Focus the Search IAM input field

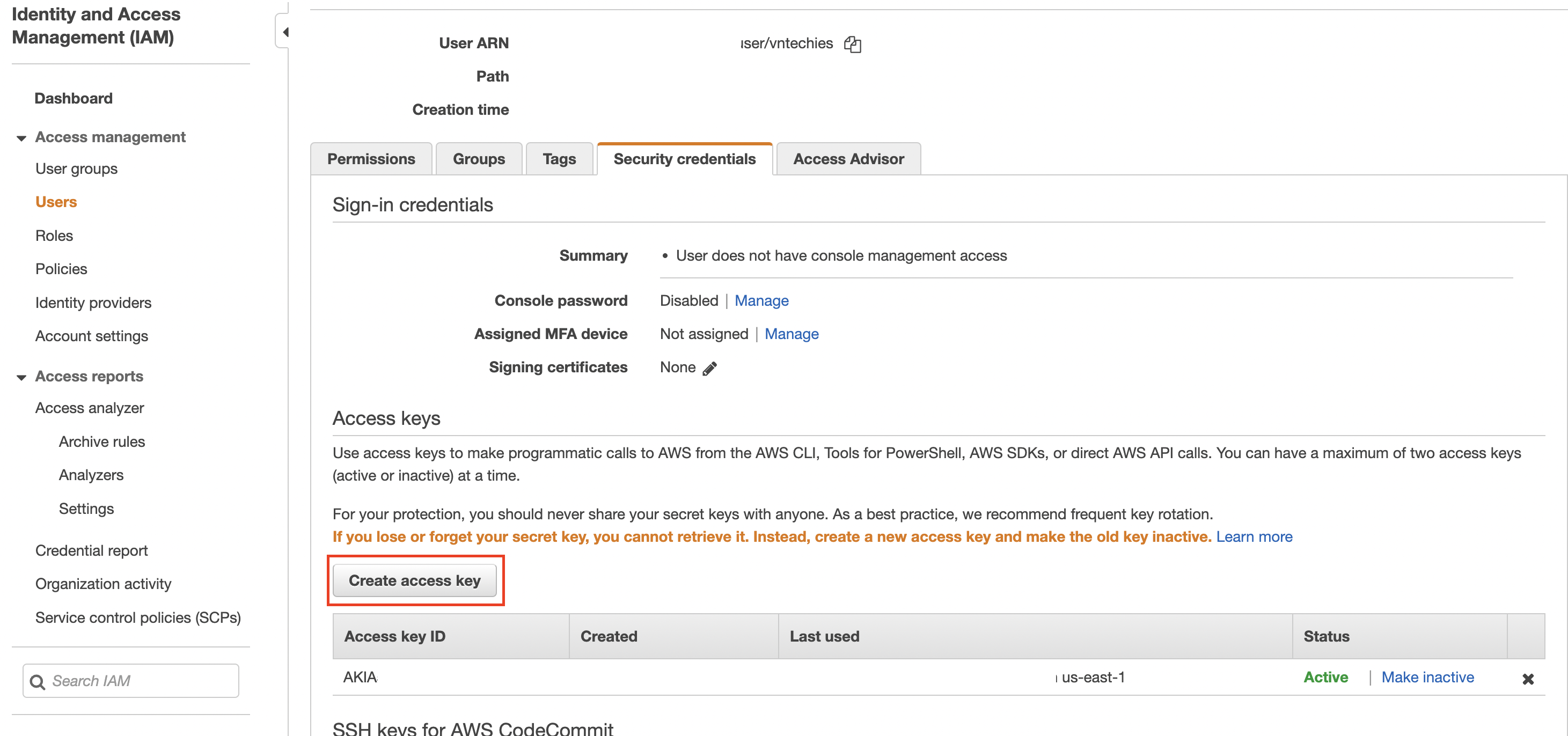click(x=140, y=681)
